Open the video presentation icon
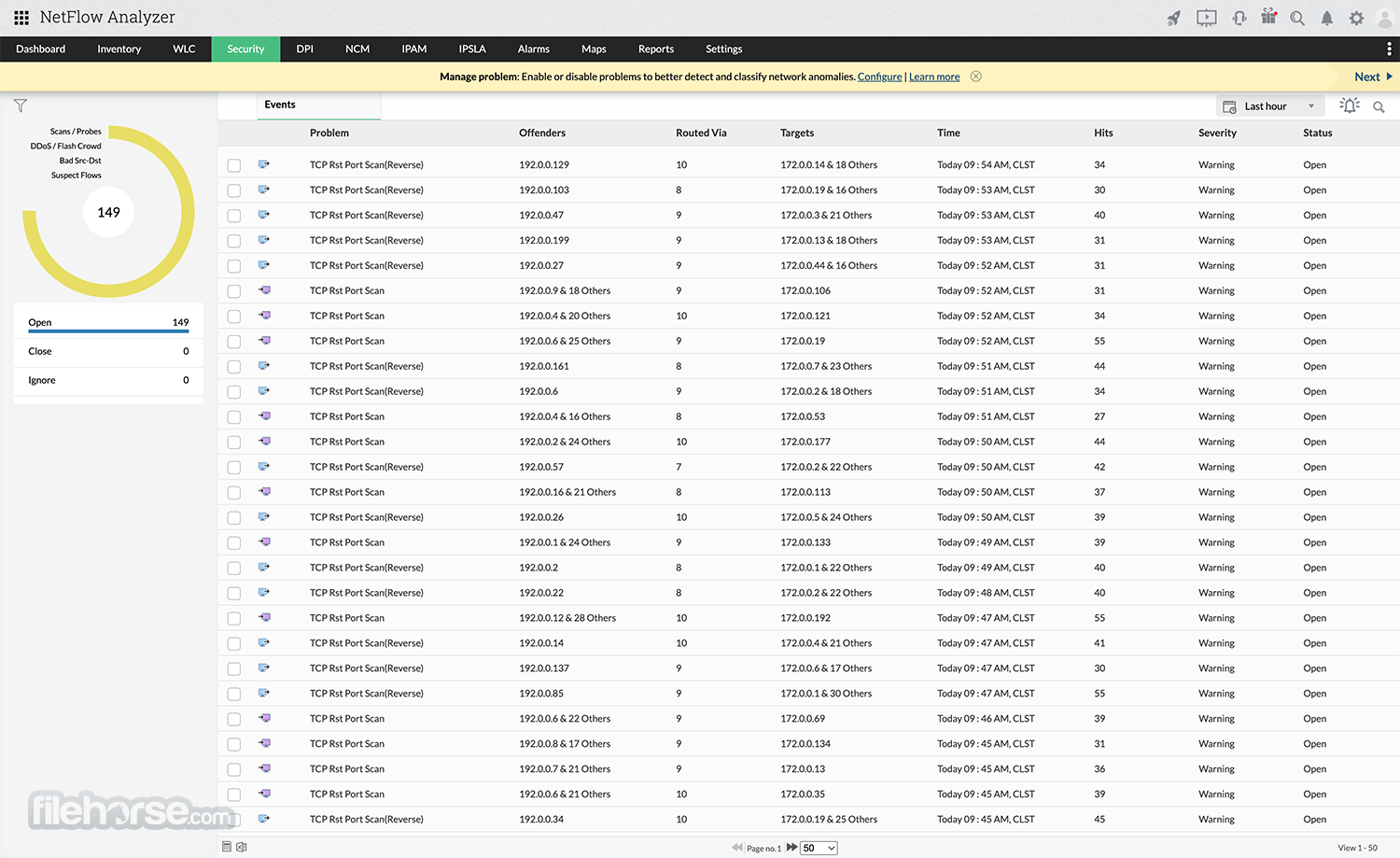This screenshot has height=858, width=1400. click(x=1207, y=18)
